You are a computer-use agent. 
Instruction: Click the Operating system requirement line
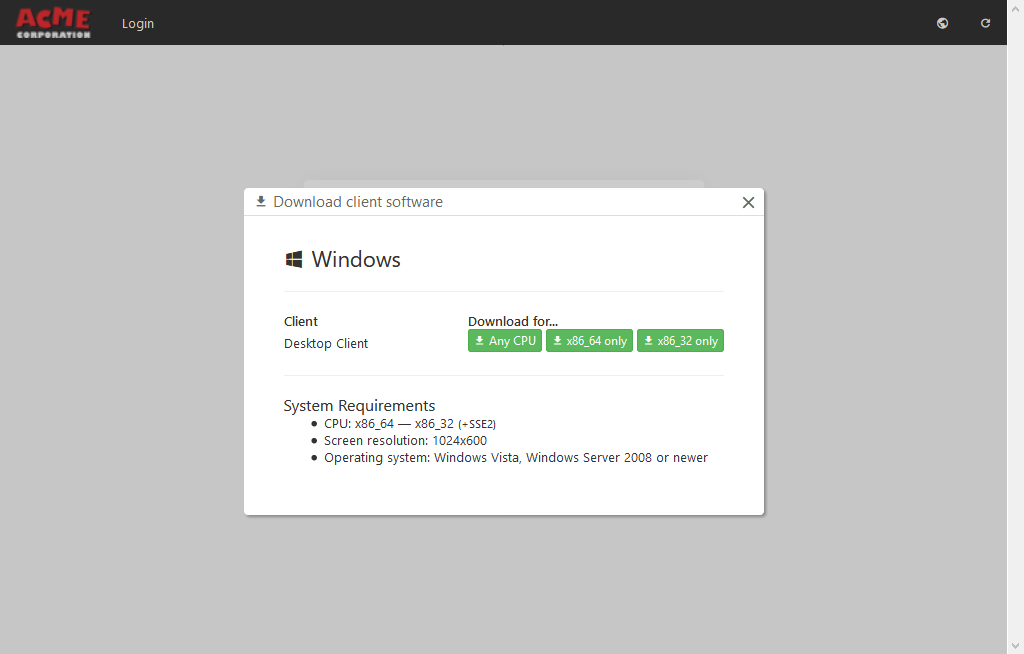[x=516, y=457]
